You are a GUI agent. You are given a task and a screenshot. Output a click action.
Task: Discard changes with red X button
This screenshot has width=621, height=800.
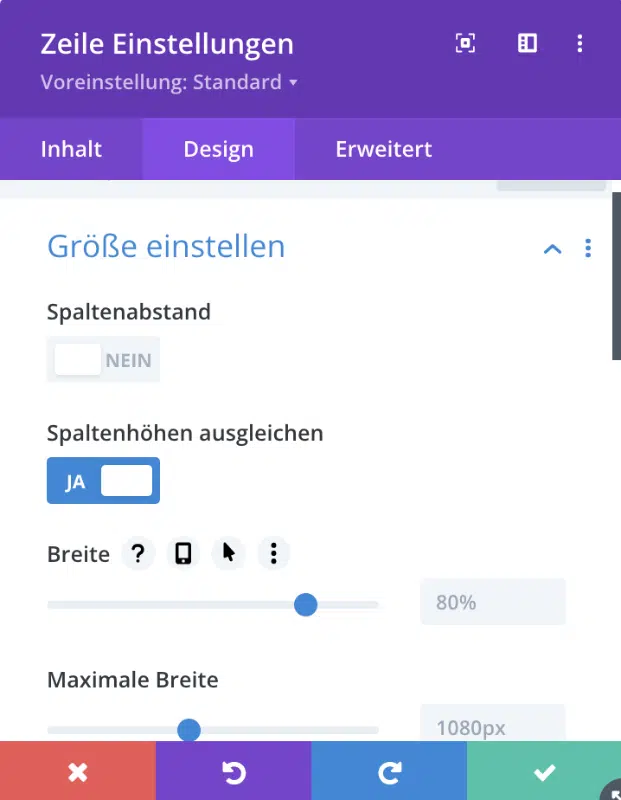pyautogui.click(x=78, y=771)
